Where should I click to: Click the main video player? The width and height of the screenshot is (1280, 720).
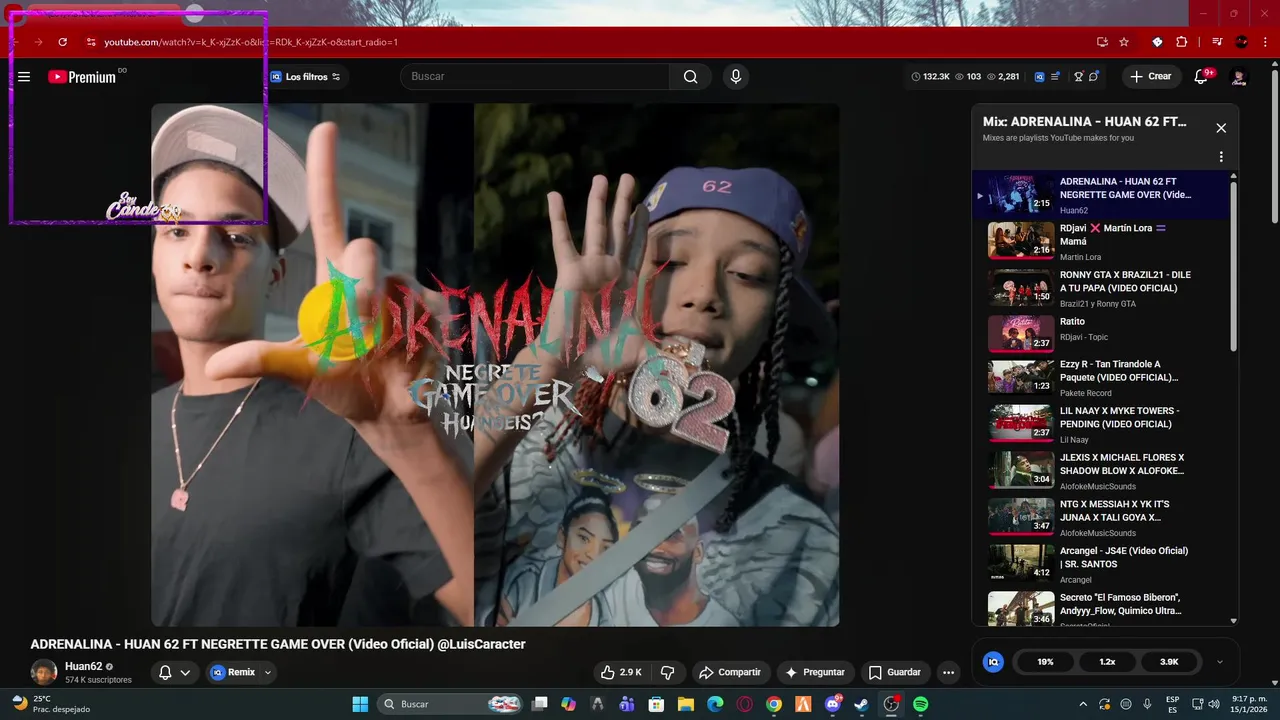point(495,365)
